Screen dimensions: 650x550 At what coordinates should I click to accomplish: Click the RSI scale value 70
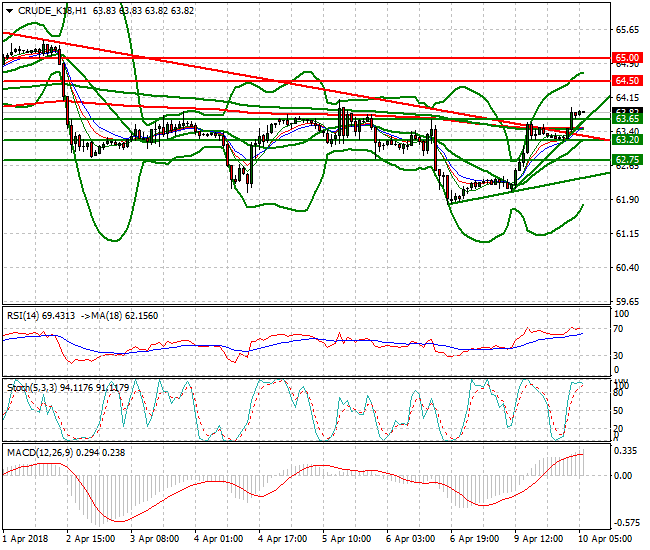(x=618, y=329)
